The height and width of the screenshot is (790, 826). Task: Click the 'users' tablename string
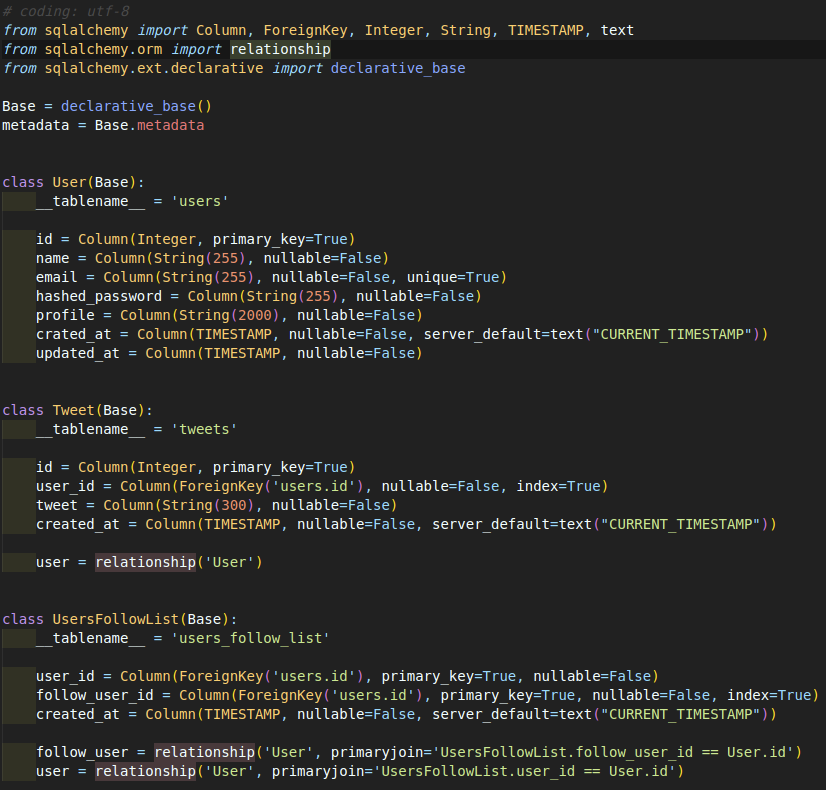point(200,201)
